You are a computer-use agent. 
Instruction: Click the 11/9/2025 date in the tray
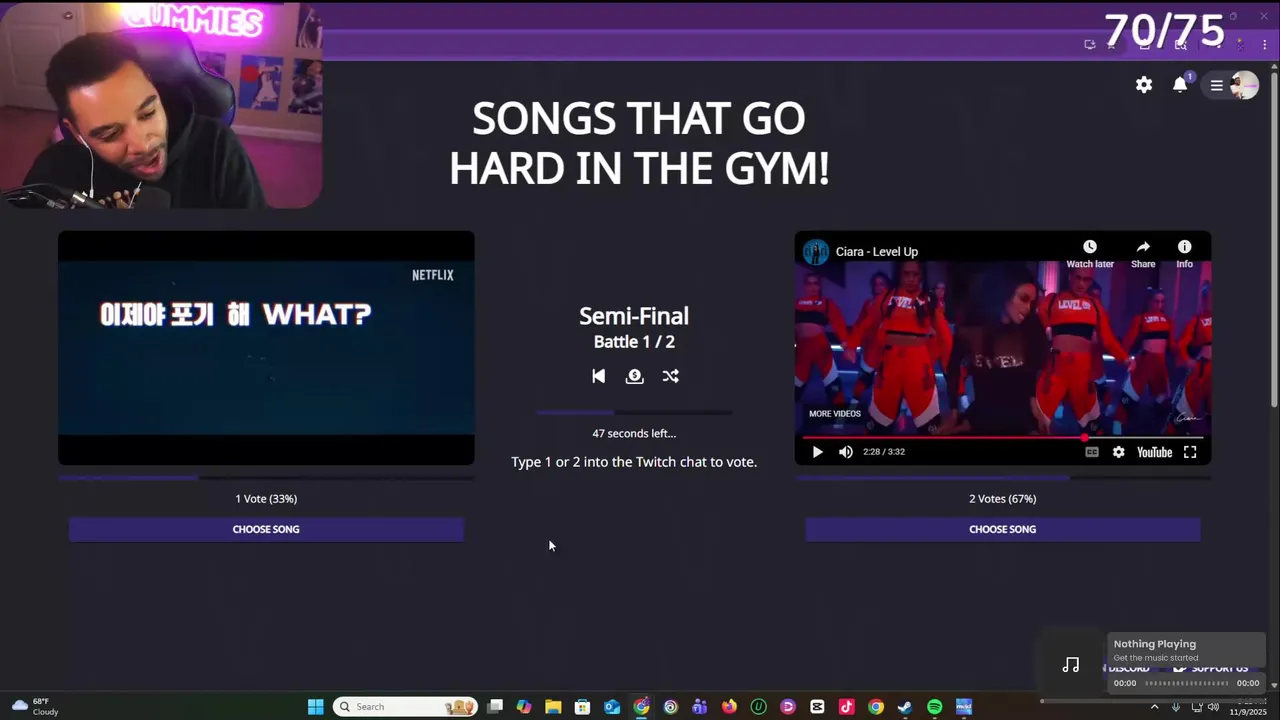click(x=1247, y=712)
